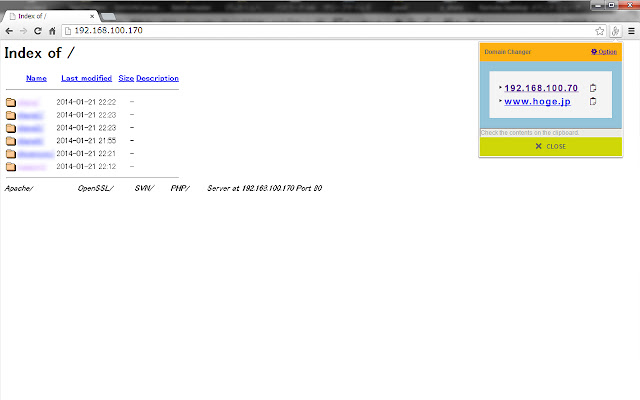This screenshot has width=640, height=400.
Task: Copy 192.168.100.70 with its clipboard icon
Action: pyautogui.click(x=593, y=88)
